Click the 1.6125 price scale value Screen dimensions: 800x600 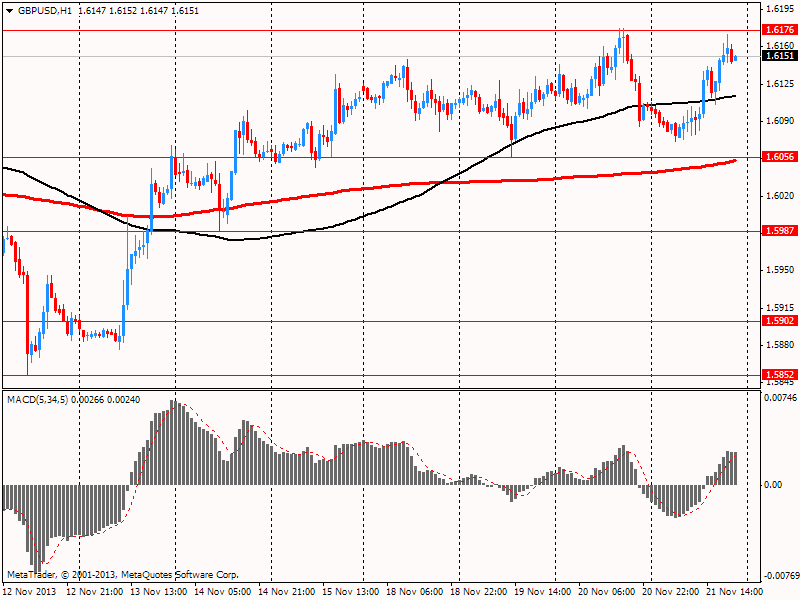coord(780,84)
